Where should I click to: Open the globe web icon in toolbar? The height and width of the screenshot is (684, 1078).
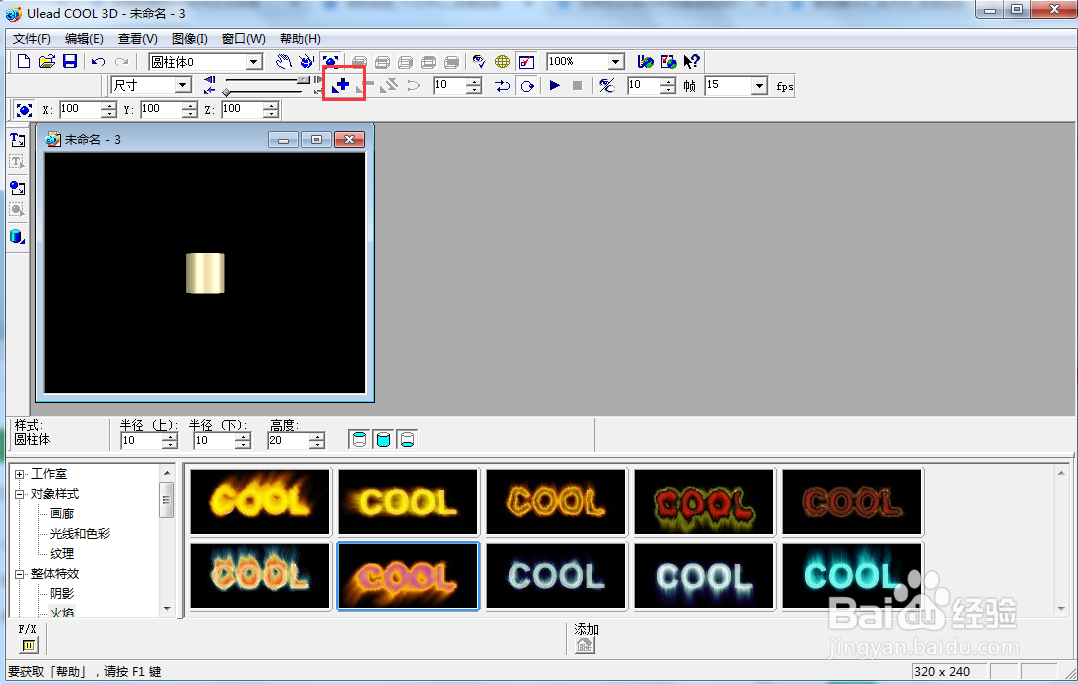[x=503, y=62]
